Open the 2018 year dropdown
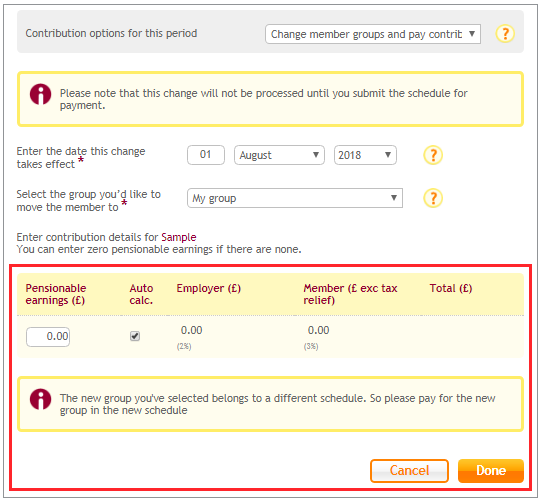 coord(365,155)
